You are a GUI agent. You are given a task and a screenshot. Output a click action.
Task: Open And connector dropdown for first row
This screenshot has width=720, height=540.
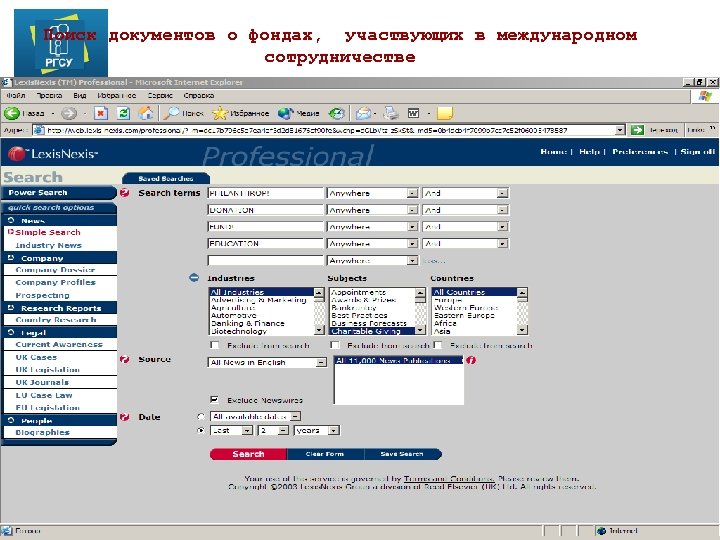pyautogui.click(x=503, y=193)
